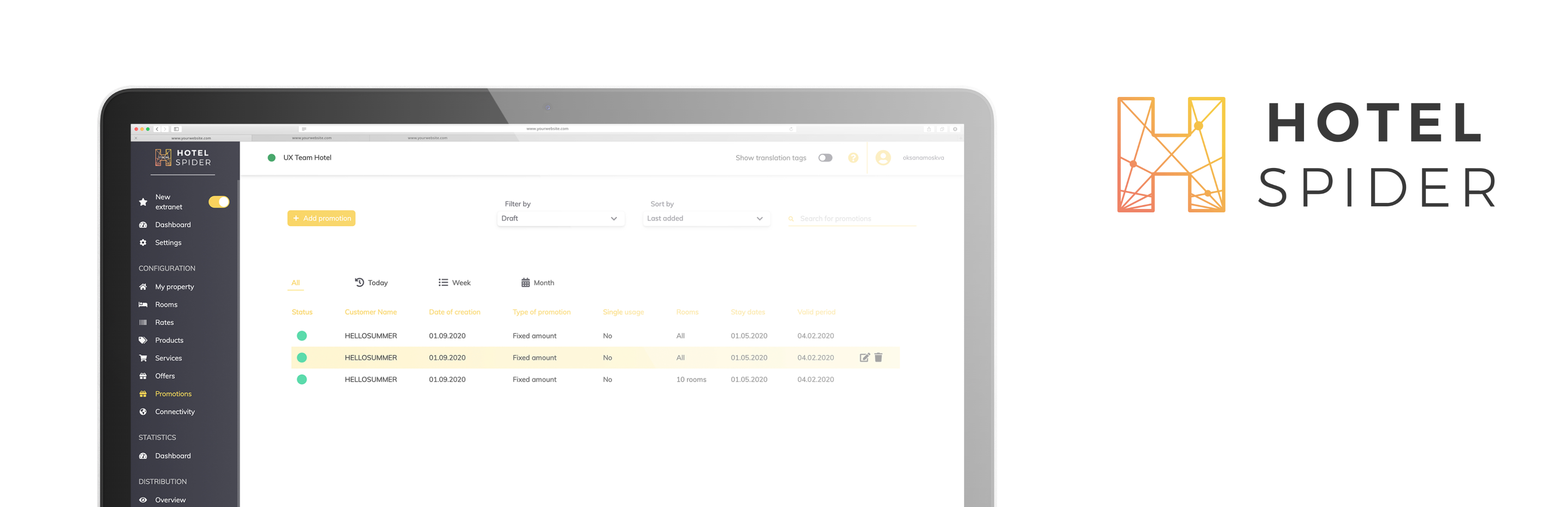Click the 10 rooms cell
The image size is (1568, 507).
coord(691,379)
